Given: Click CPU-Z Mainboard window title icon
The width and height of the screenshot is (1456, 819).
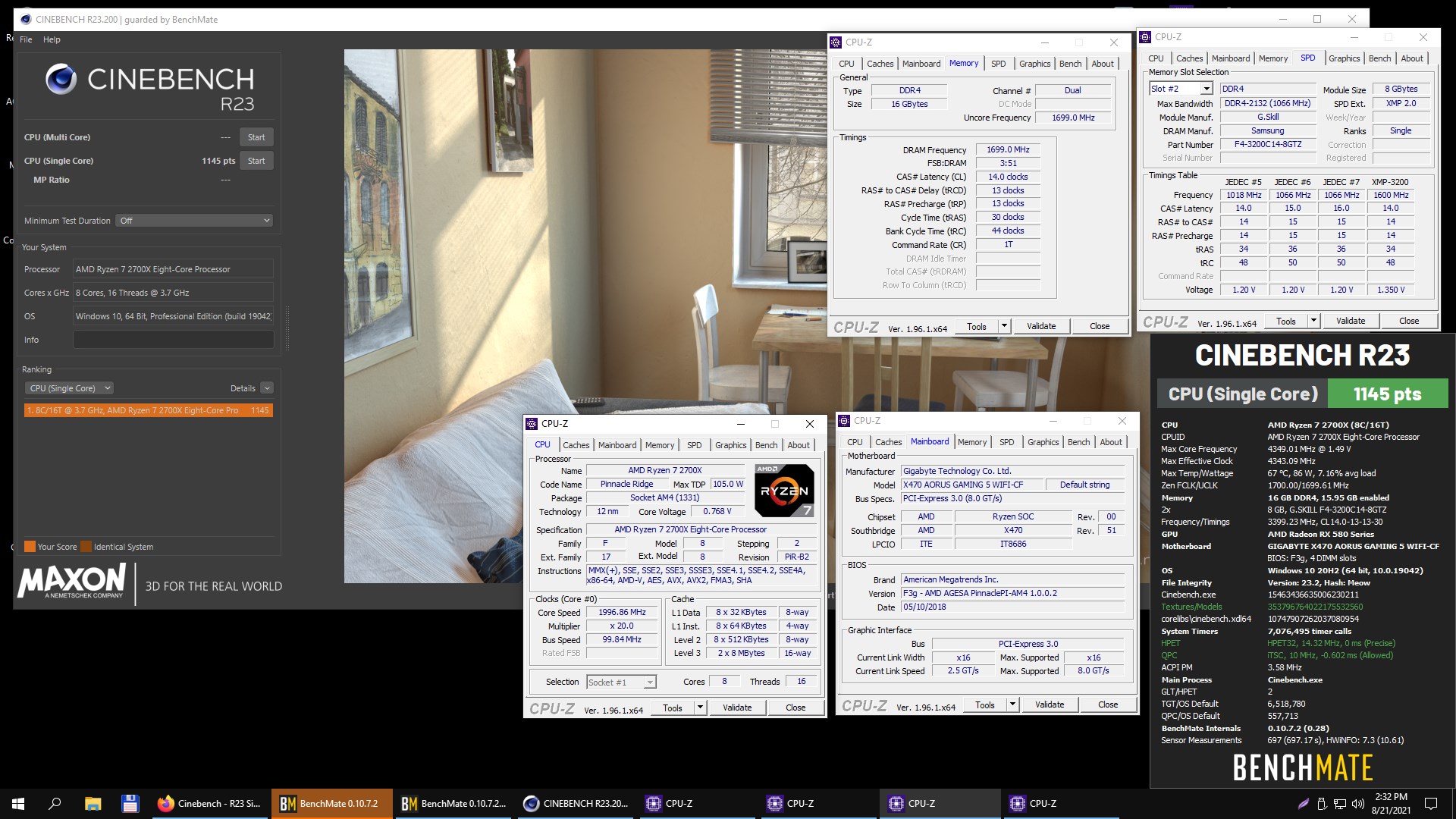Looking at the screenshot, I should pos(844,420).
